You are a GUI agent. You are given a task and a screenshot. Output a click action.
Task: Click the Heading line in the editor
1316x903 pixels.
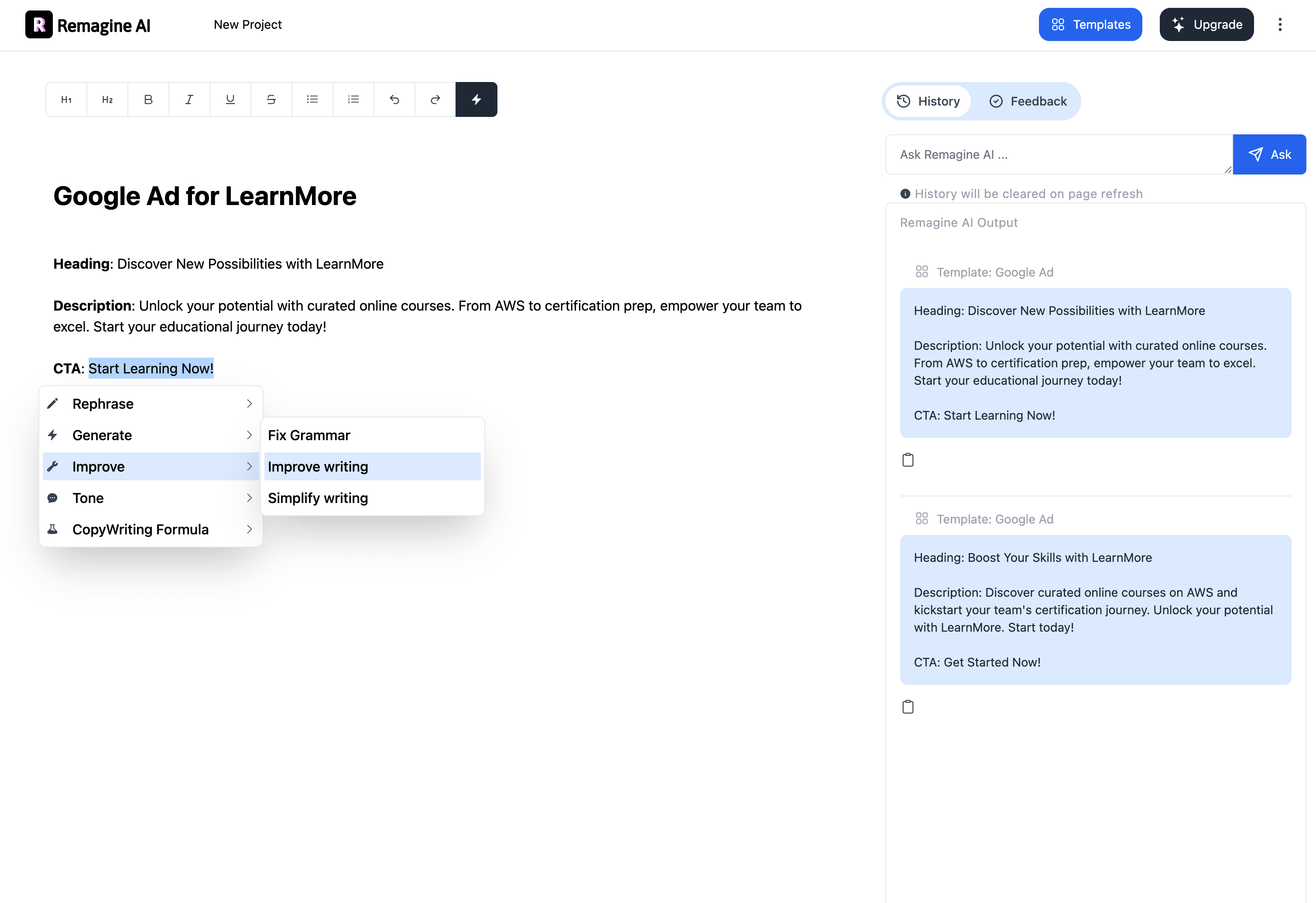[x=218, y=264]
